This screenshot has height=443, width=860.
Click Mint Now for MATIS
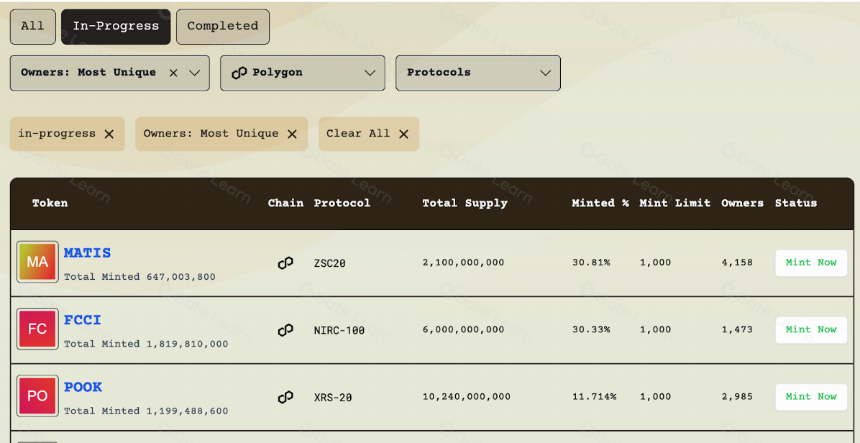click(x=811, y=263)
